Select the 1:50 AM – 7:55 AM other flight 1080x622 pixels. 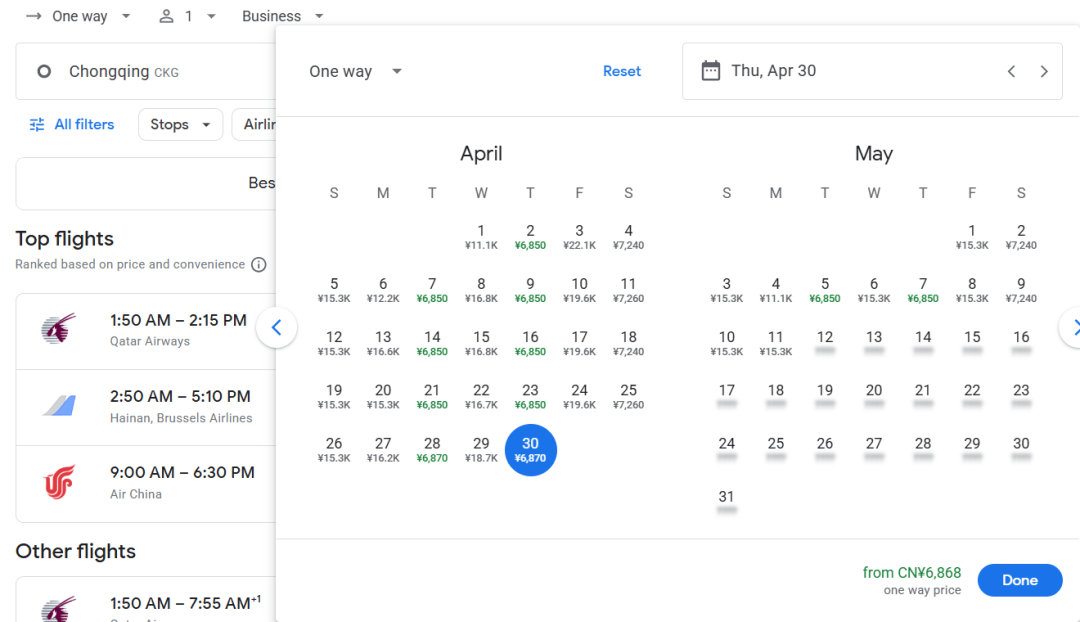pos(146,601)
